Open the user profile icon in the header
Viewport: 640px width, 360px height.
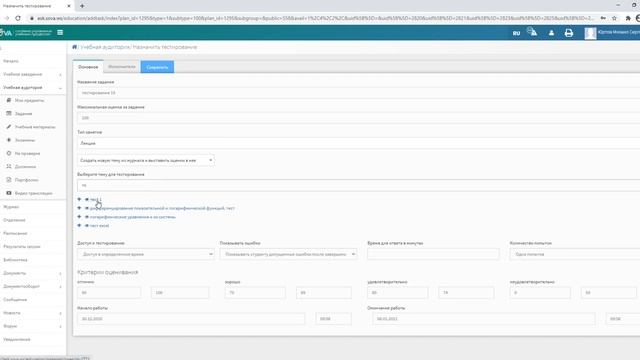(x=551, y=33)
